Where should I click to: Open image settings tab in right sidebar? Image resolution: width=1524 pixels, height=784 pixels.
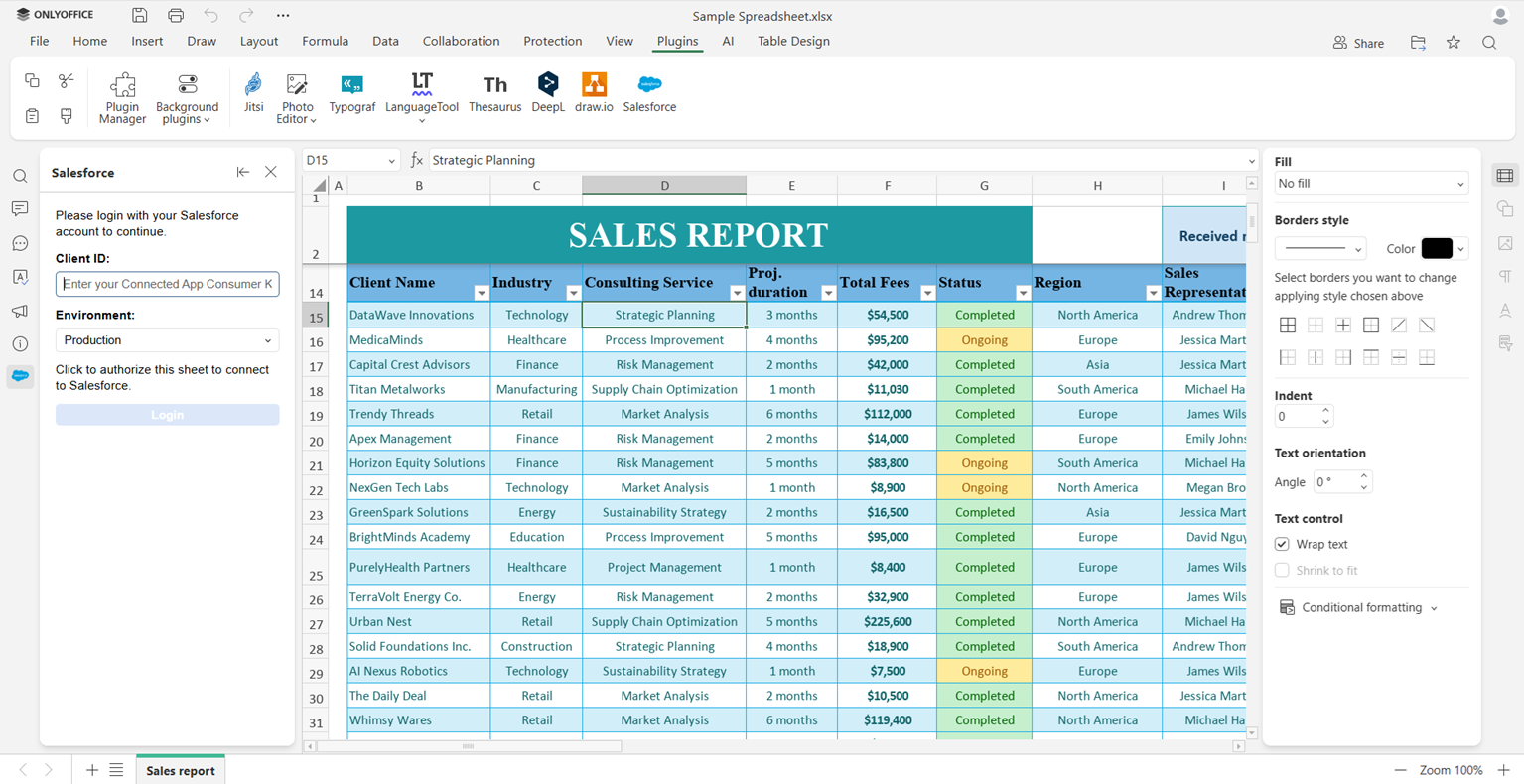coord(1505,243)
